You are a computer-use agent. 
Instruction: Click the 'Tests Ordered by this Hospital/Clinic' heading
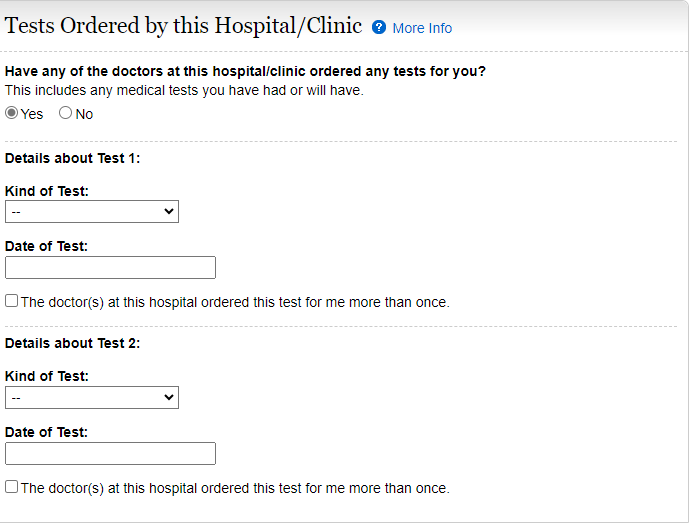[x=184, y=26]
